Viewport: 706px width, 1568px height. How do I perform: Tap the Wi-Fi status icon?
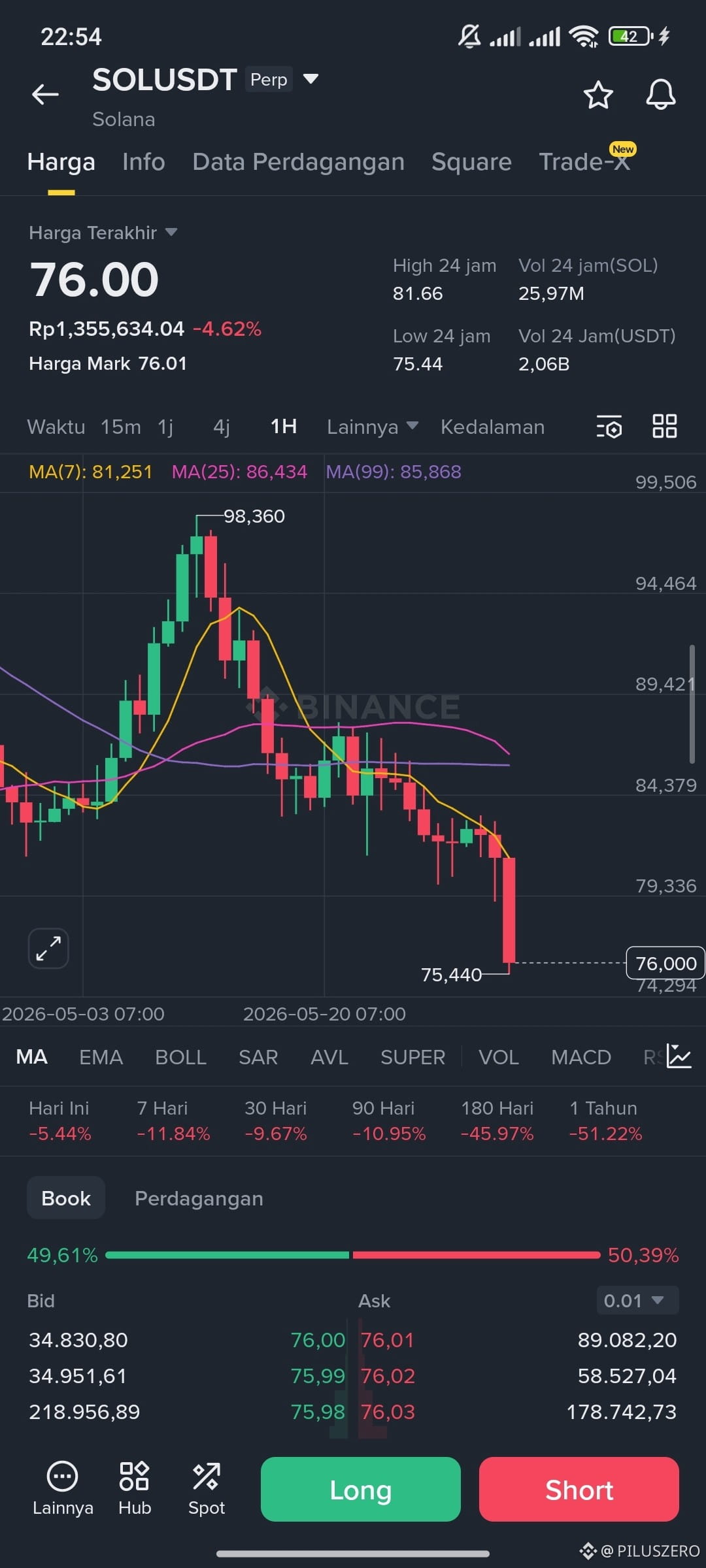pos(583,37)
